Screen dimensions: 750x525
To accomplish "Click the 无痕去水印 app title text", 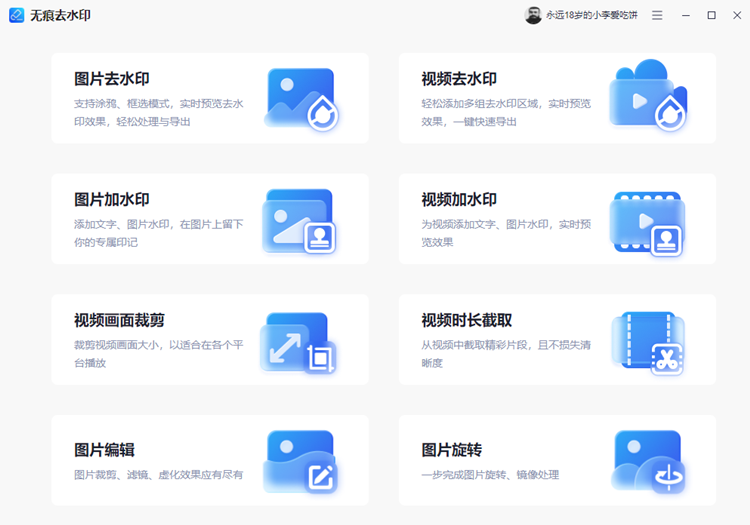I will coord(60,15).
